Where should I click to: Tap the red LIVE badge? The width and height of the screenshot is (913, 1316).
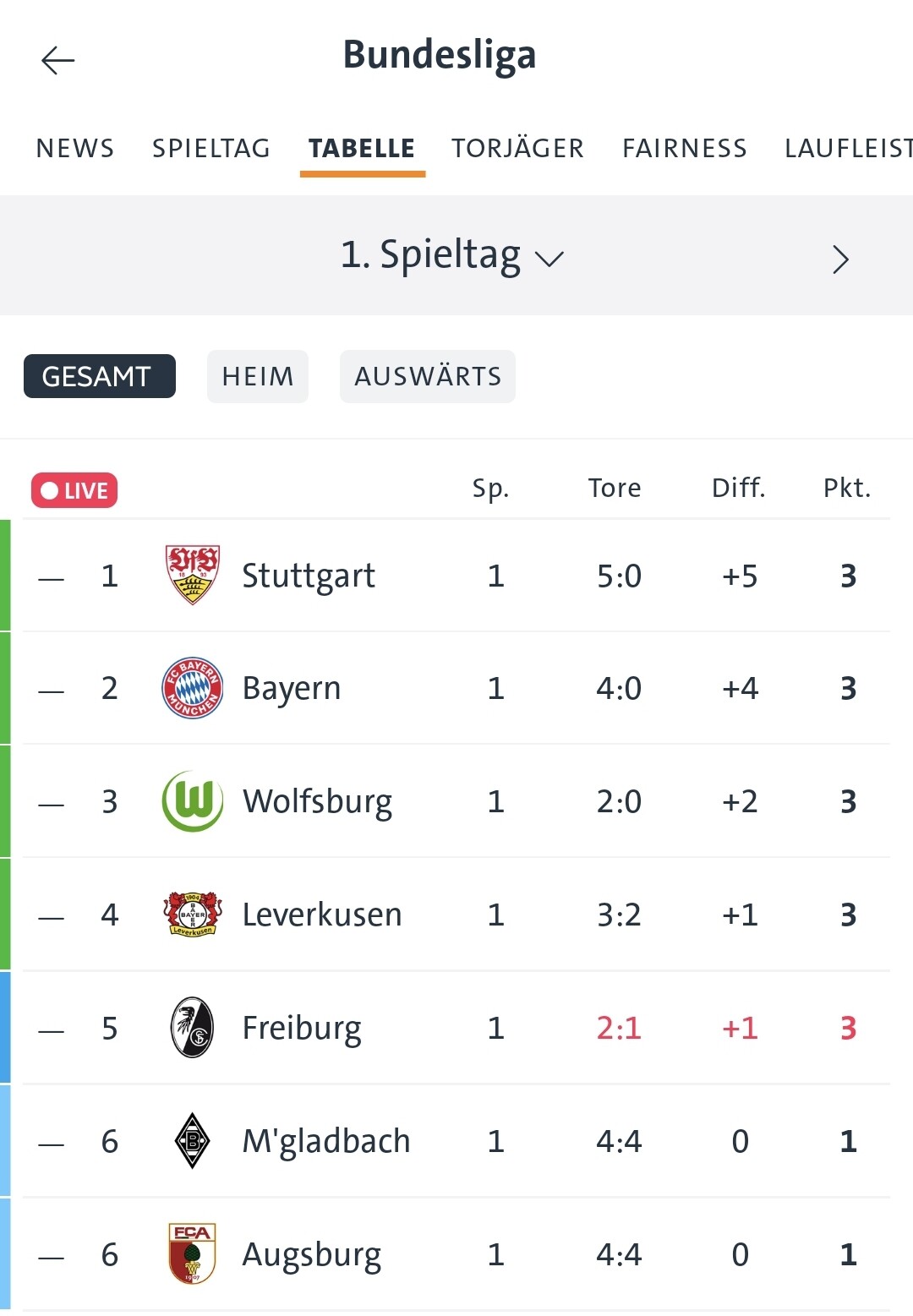pos(74,490)
